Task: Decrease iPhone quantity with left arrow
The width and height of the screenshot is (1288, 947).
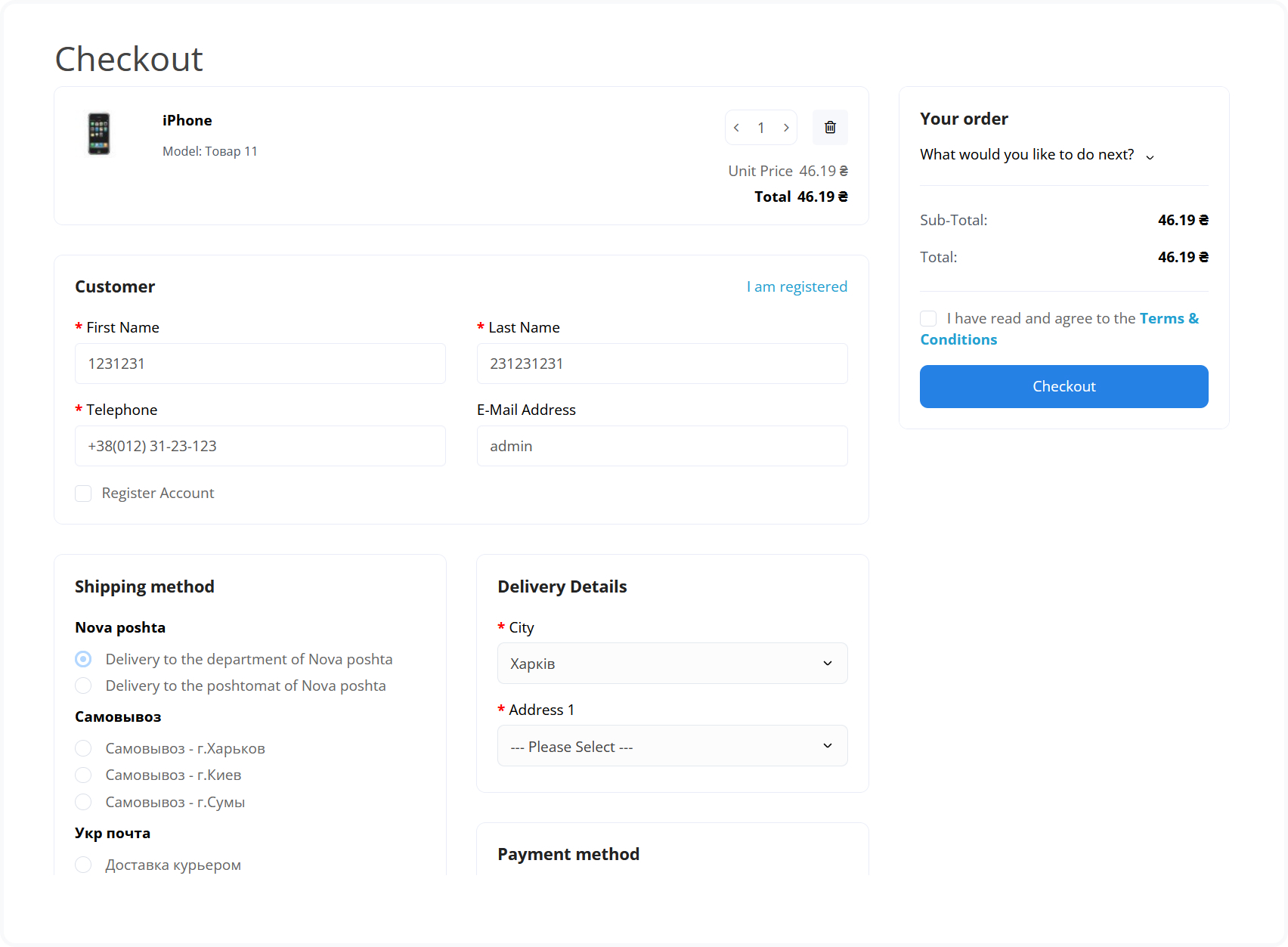Action: point(736,128)
